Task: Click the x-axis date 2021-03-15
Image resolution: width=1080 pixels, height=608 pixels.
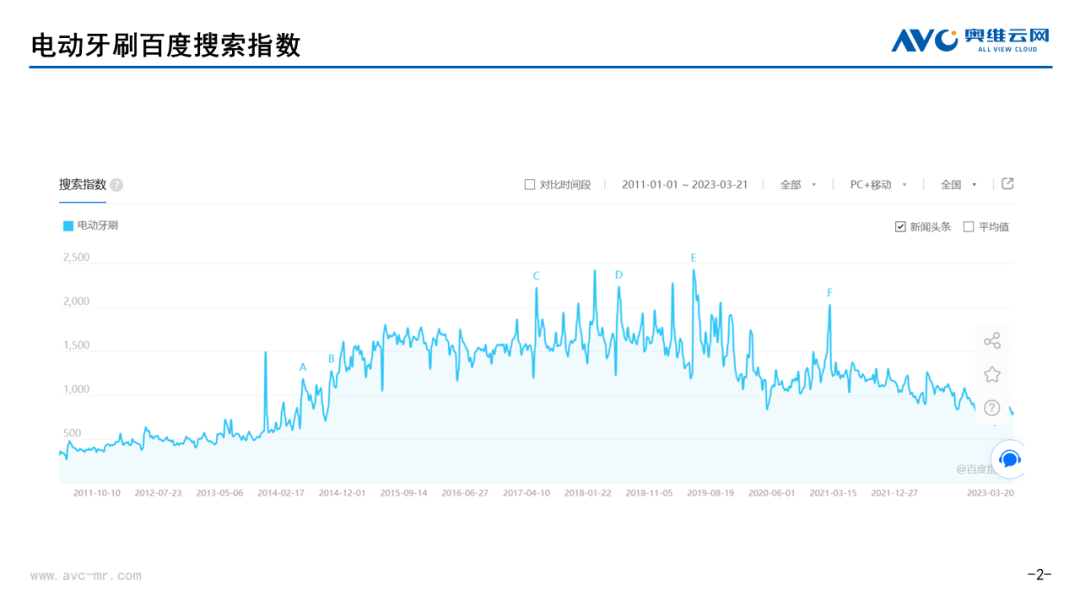Action: tap(833, 493)
